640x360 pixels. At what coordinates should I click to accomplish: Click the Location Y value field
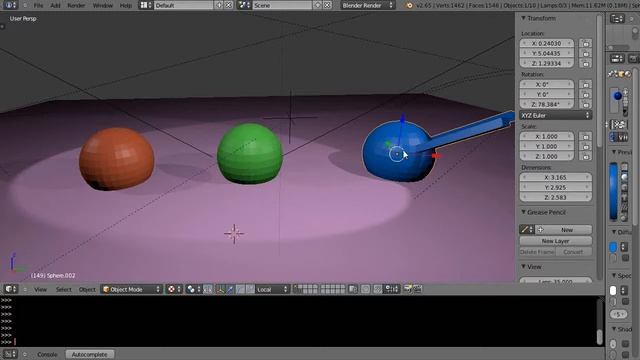[x=547, y=53]
